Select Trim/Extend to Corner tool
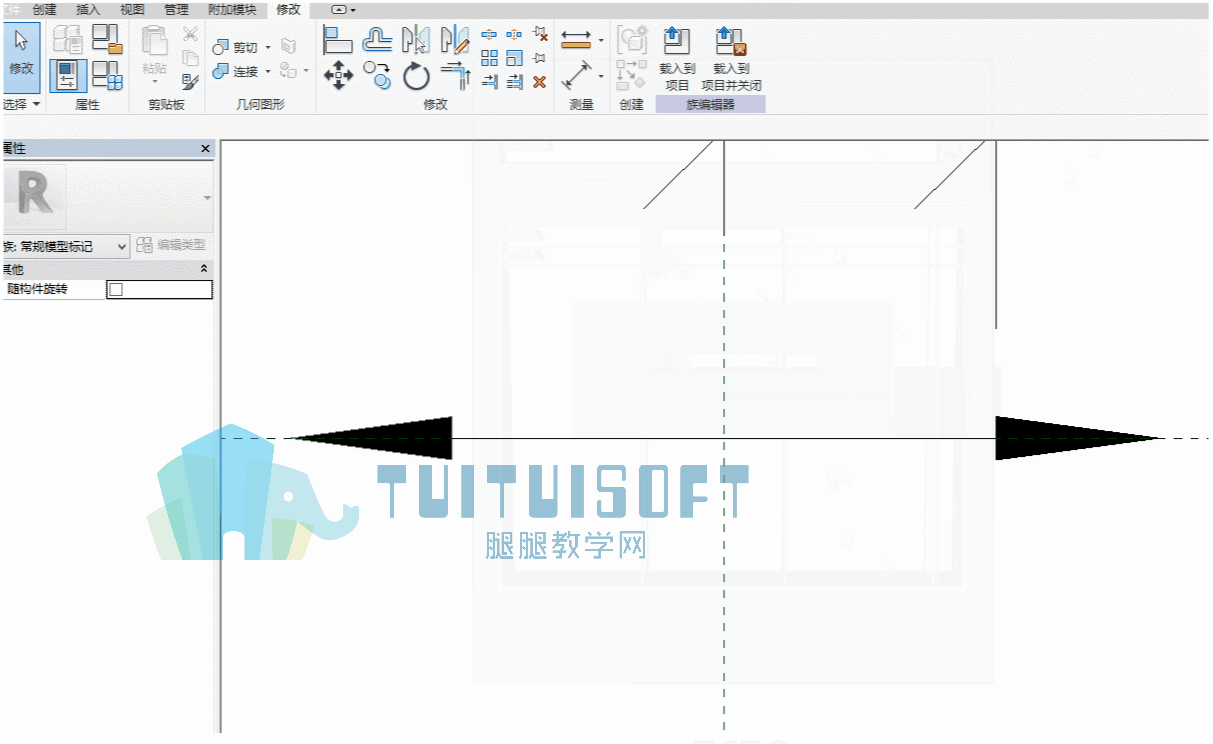1213x744 pixels. [455, 75]
